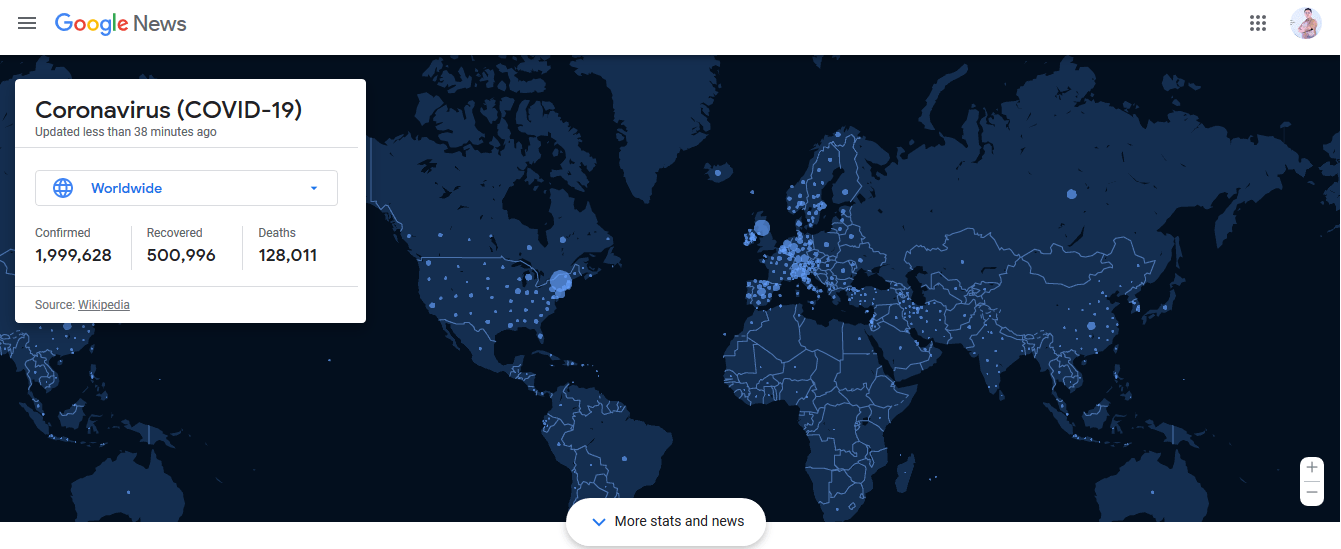Image resolution: width=1341 pixels, height=549 pixels.
Task: Click the Recovered count 500,996
Action: 181,255
